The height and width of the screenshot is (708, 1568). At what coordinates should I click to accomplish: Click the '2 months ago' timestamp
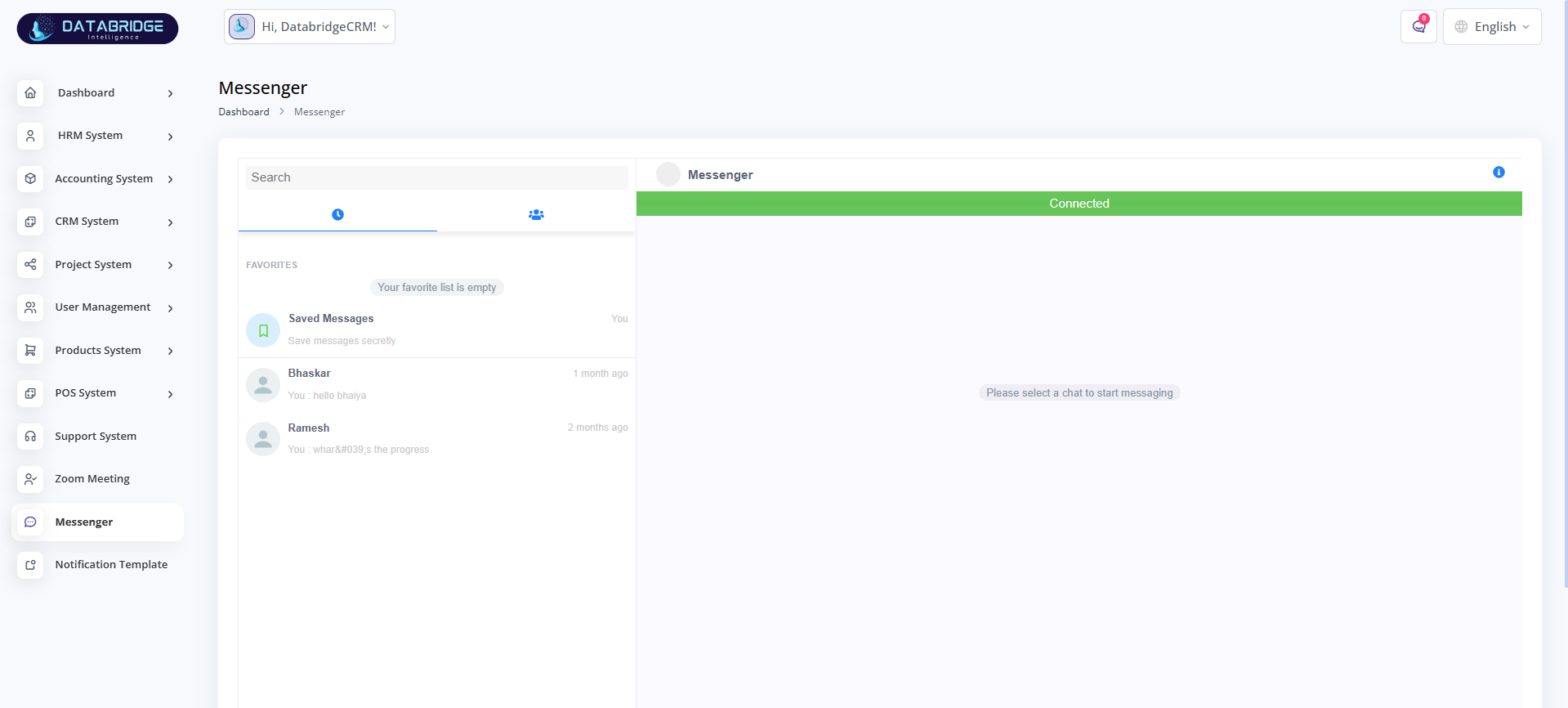pyautogui.click(x=598, y=428)
